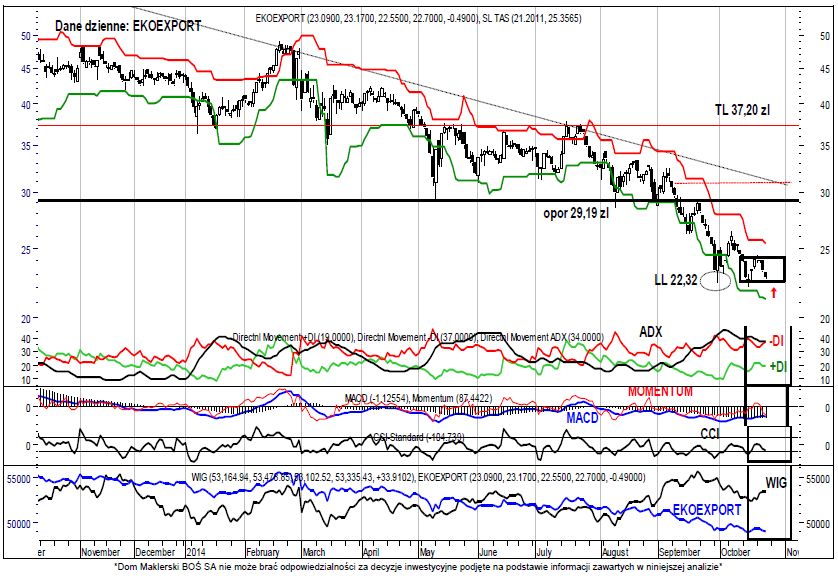Select the green +DI label
Viewport: 838px width, 576px height.
tap(778, 367)
